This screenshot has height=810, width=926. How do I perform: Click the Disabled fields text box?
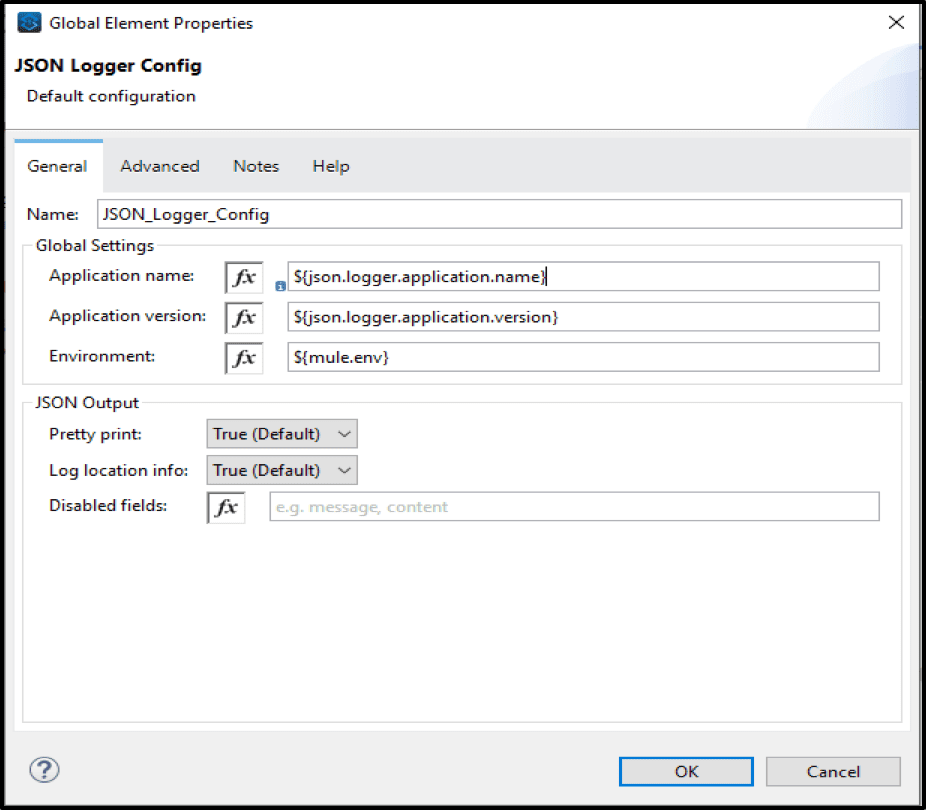click(574, 507)
